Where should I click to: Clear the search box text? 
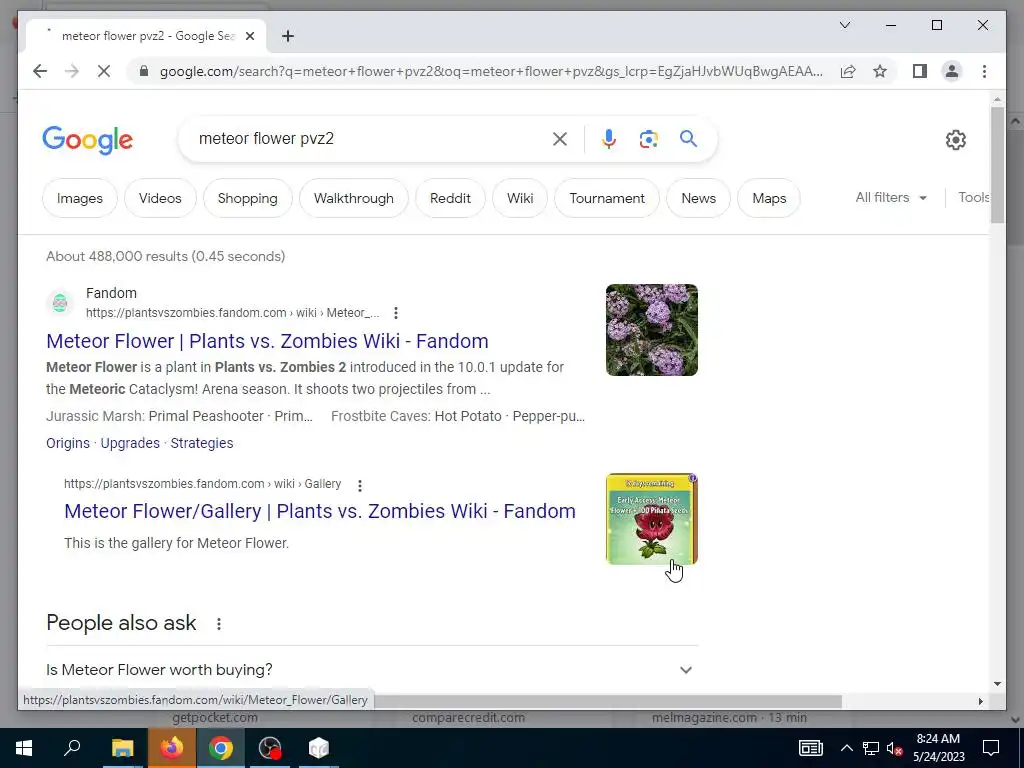[560, 138]
